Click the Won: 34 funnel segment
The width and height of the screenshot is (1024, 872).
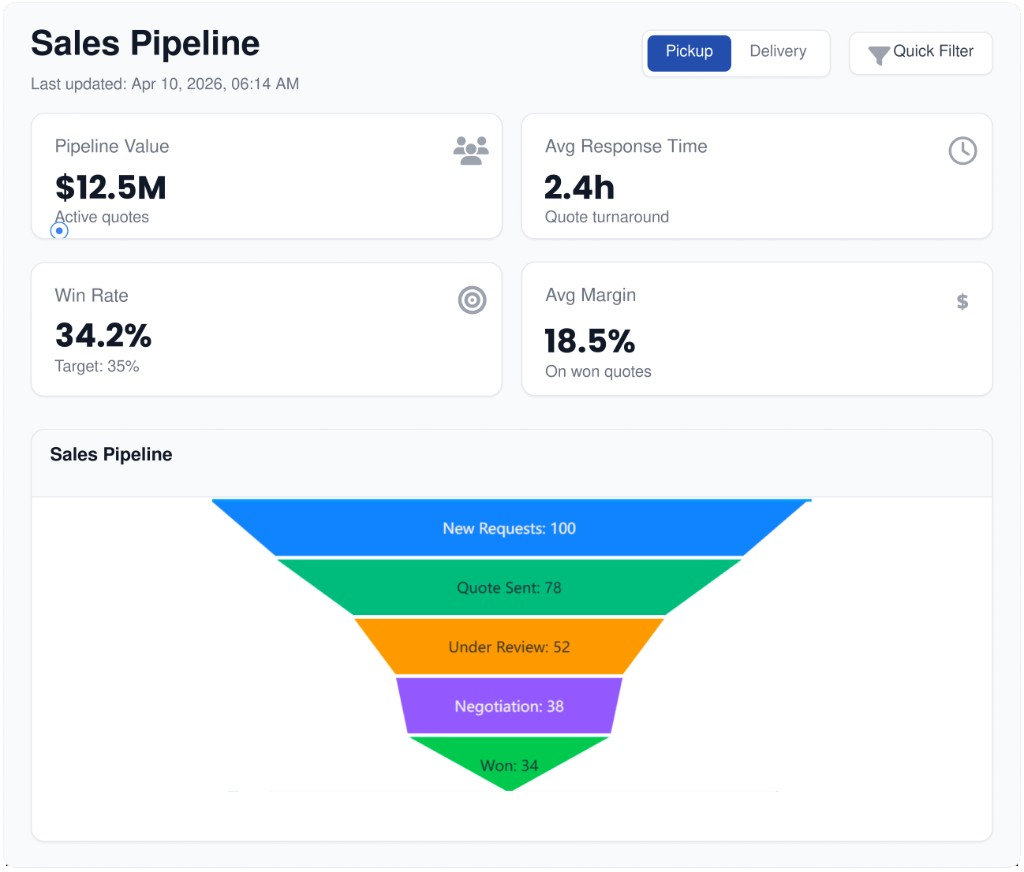coord(509,762)
